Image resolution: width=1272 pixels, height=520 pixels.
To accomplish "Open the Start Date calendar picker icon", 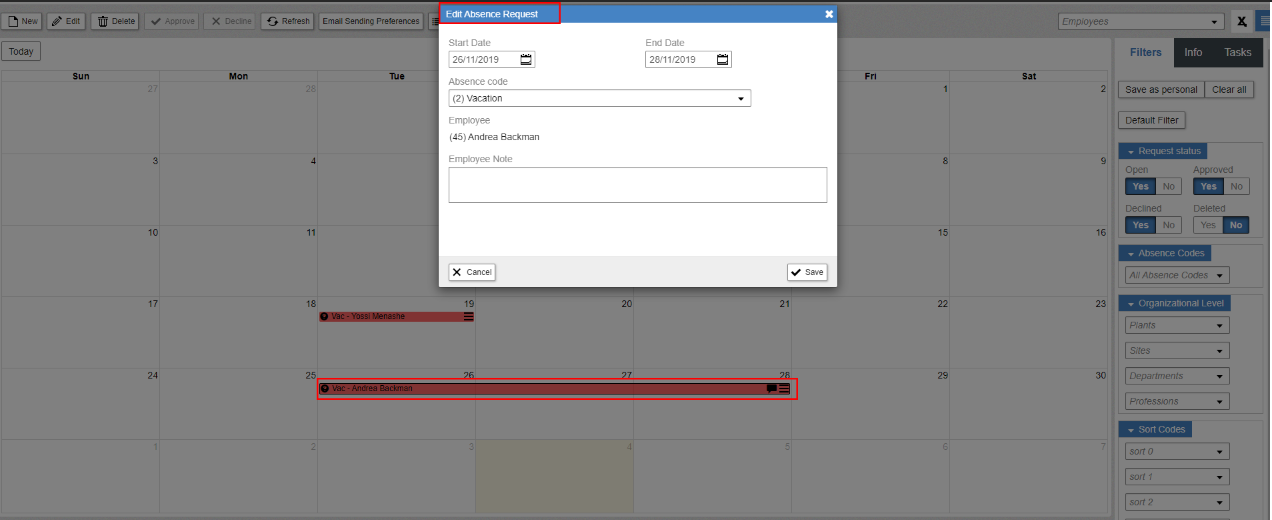I will tap(525, 60).
